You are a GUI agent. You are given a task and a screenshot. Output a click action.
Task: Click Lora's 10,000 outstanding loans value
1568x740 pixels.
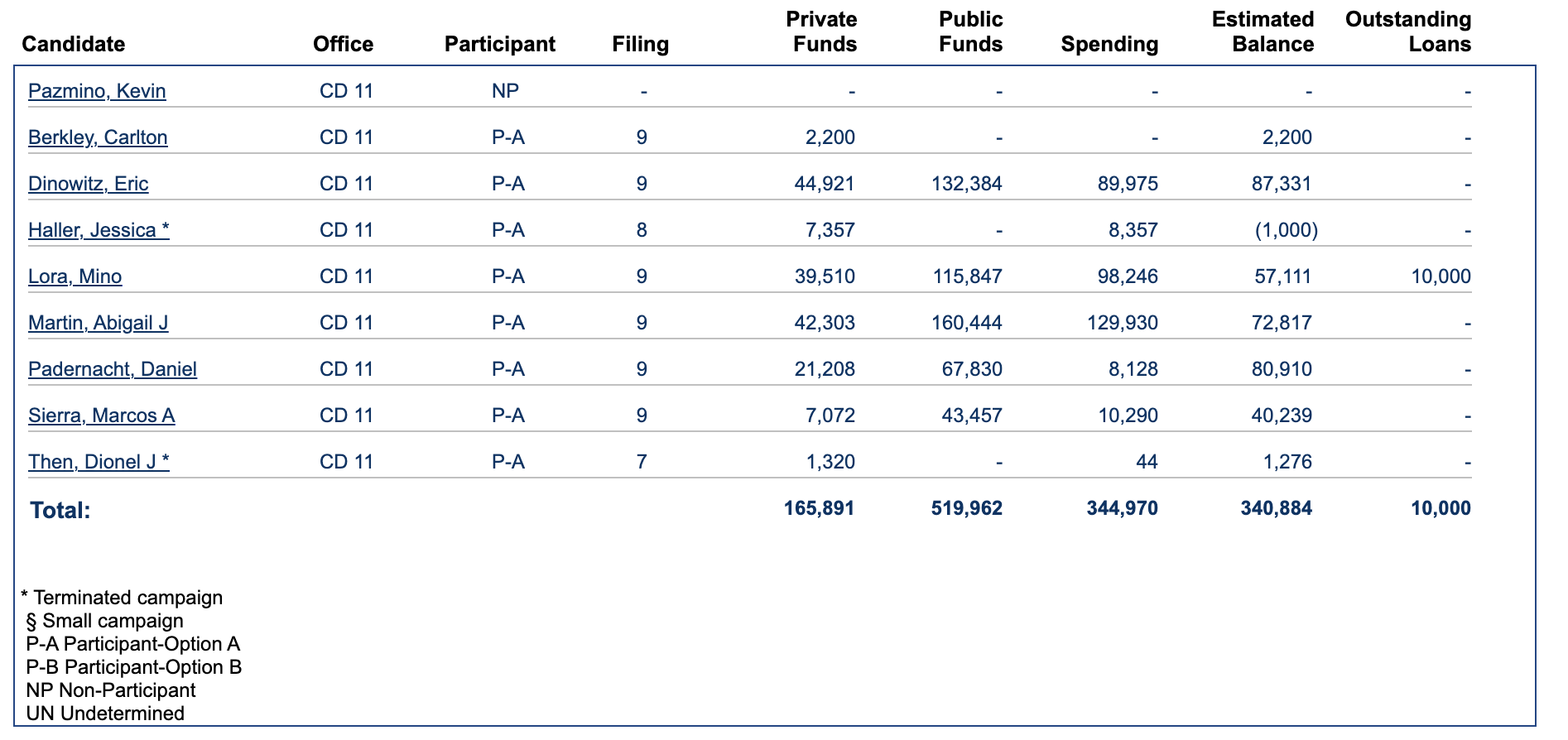(x=1441, y=276)
